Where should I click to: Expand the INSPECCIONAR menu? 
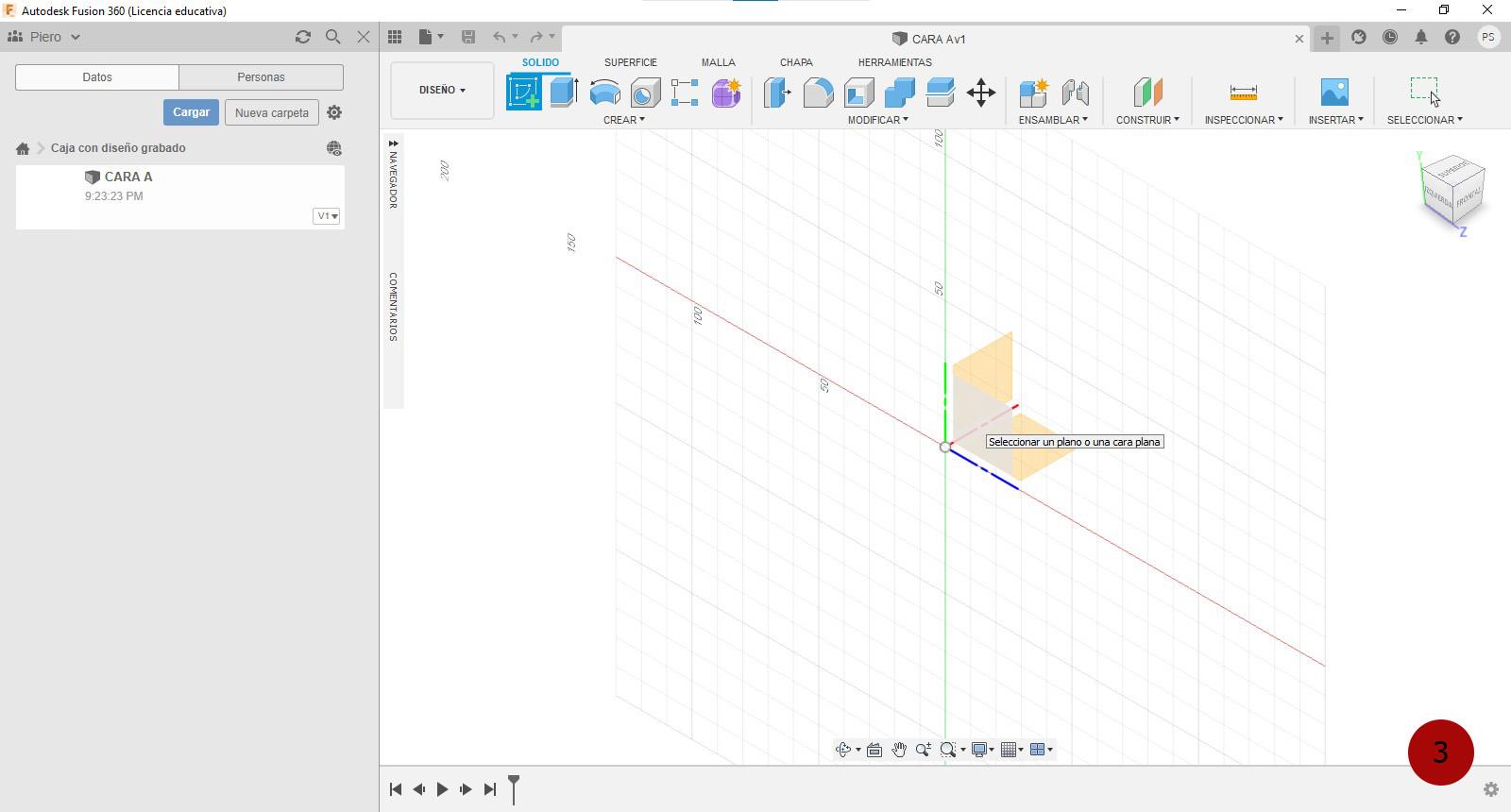coord(1244,120)
